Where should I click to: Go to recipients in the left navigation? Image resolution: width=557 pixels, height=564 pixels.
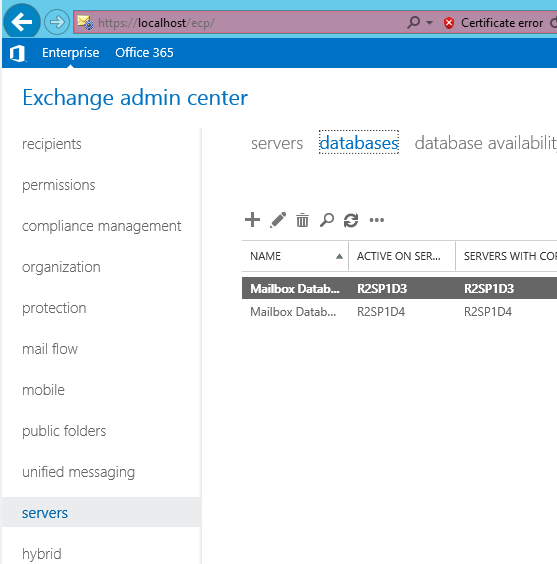click(52, 144)
